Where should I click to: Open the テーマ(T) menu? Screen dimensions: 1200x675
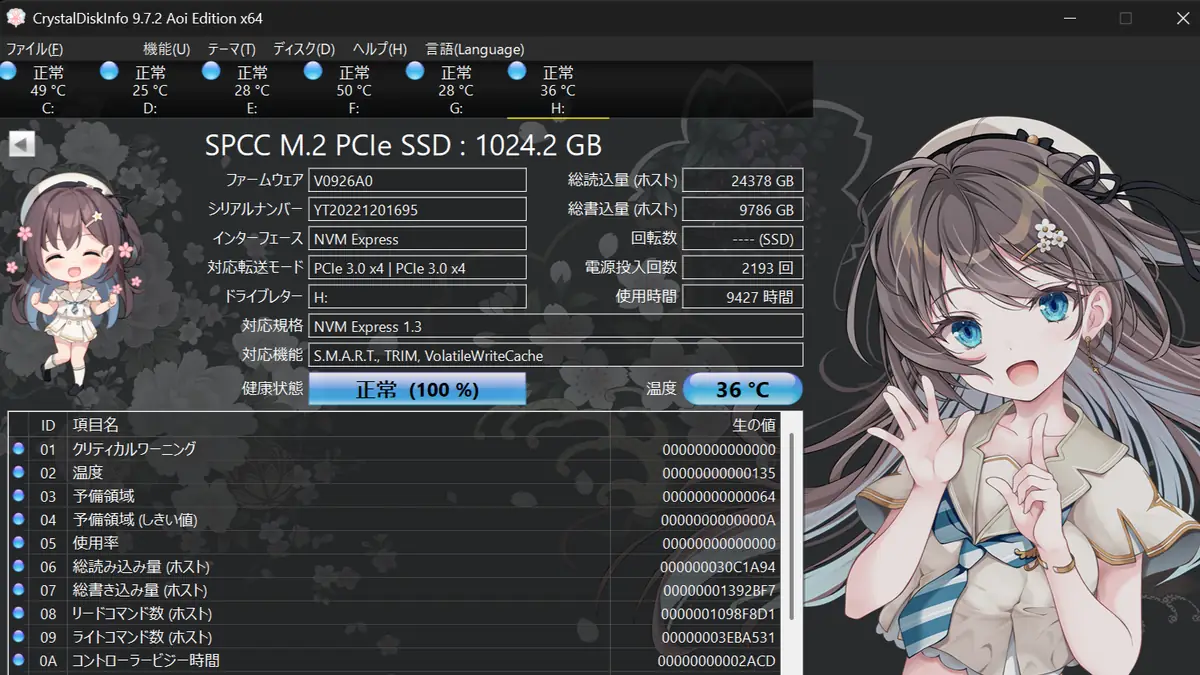[x=231, y=49]
